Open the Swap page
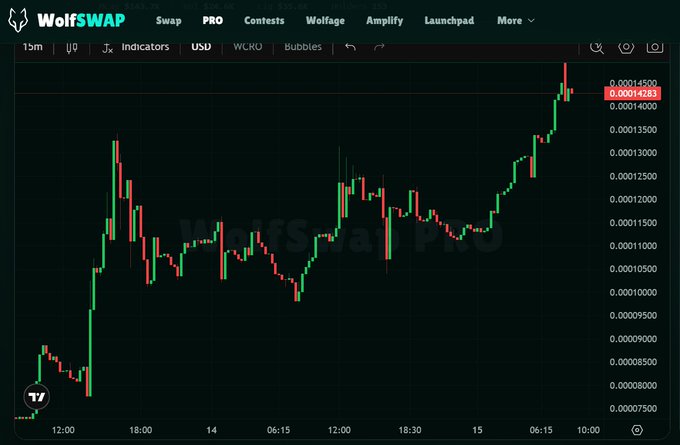Screen dimensions: 680x445 (x=169, y=20)
